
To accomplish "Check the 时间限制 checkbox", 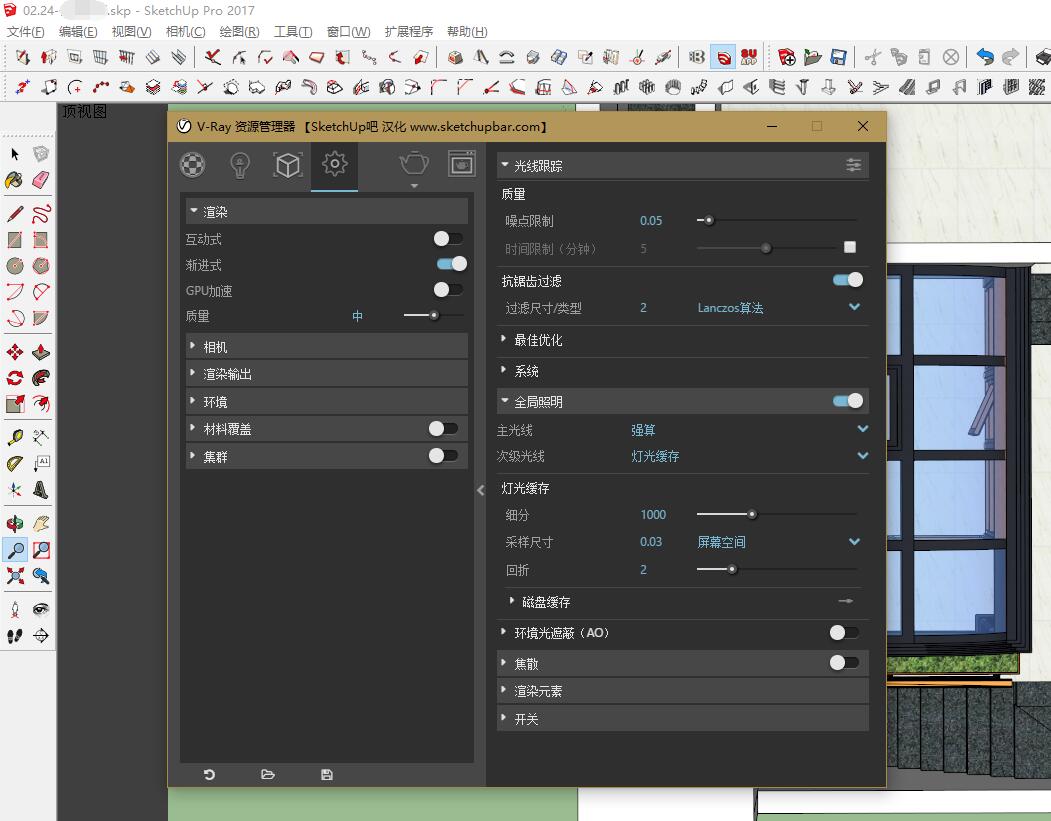I will [850, 247].
